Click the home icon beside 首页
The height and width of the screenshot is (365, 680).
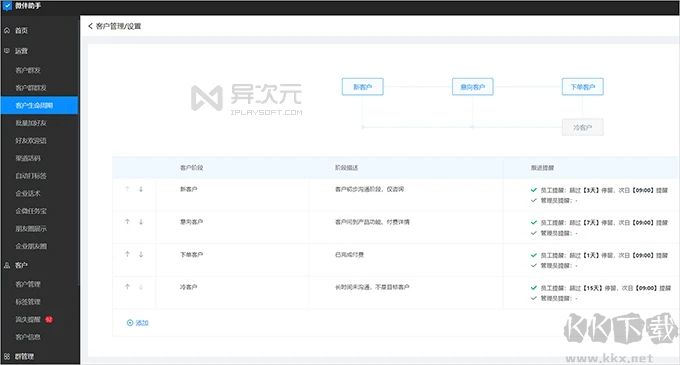coord(7,30)
